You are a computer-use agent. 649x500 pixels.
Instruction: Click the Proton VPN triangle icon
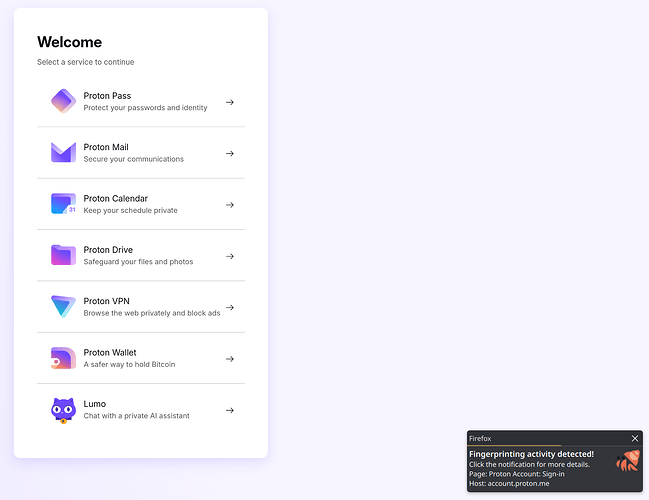pyautogui.click(x=63, y=307)
